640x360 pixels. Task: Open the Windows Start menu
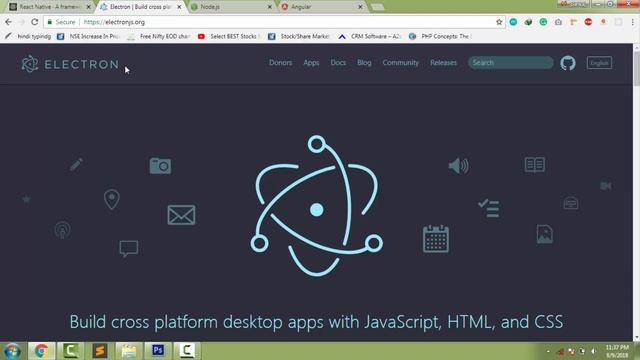pos(12,351)
